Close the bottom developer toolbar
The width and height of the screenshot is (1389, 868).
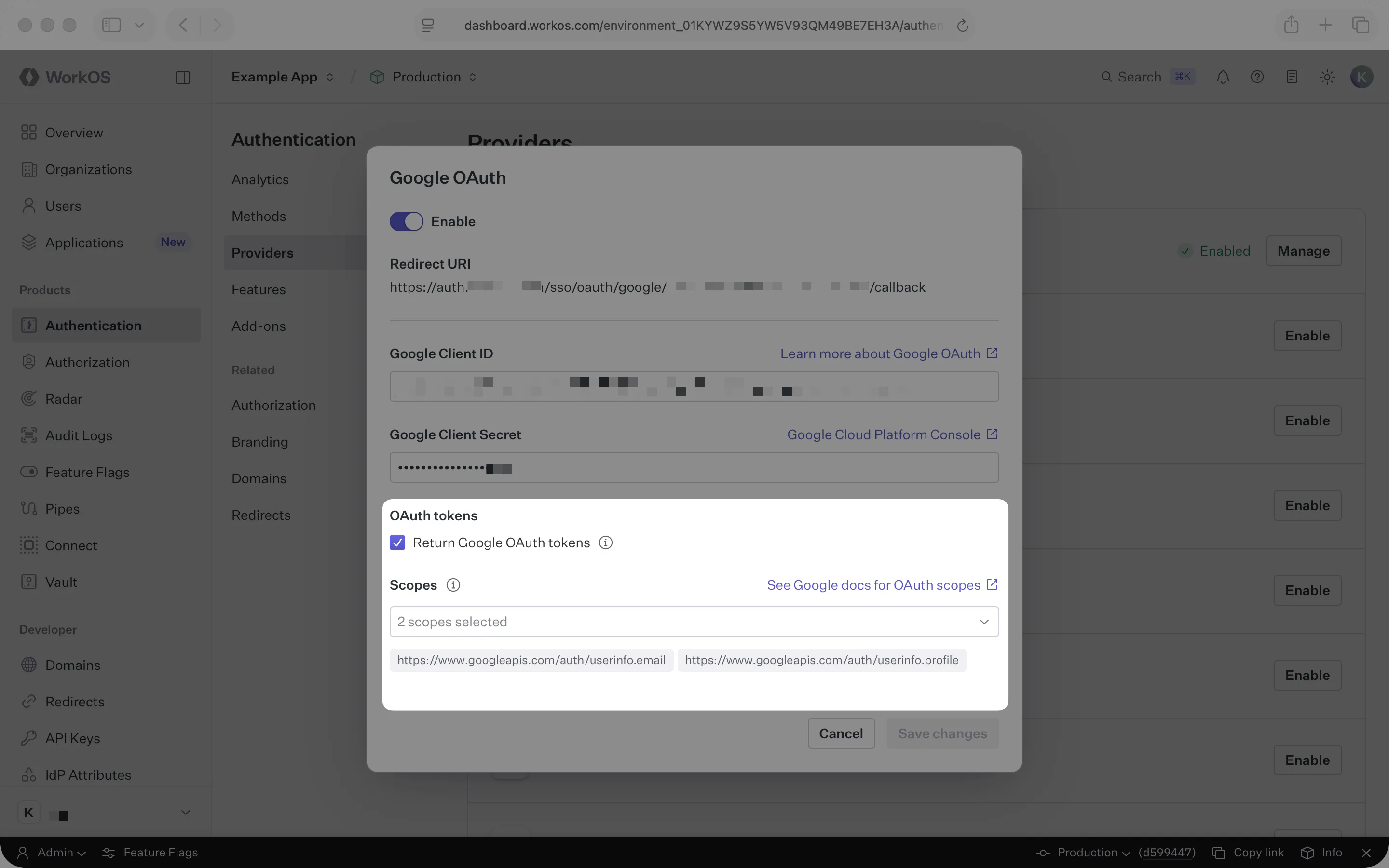pos(1366,853)
